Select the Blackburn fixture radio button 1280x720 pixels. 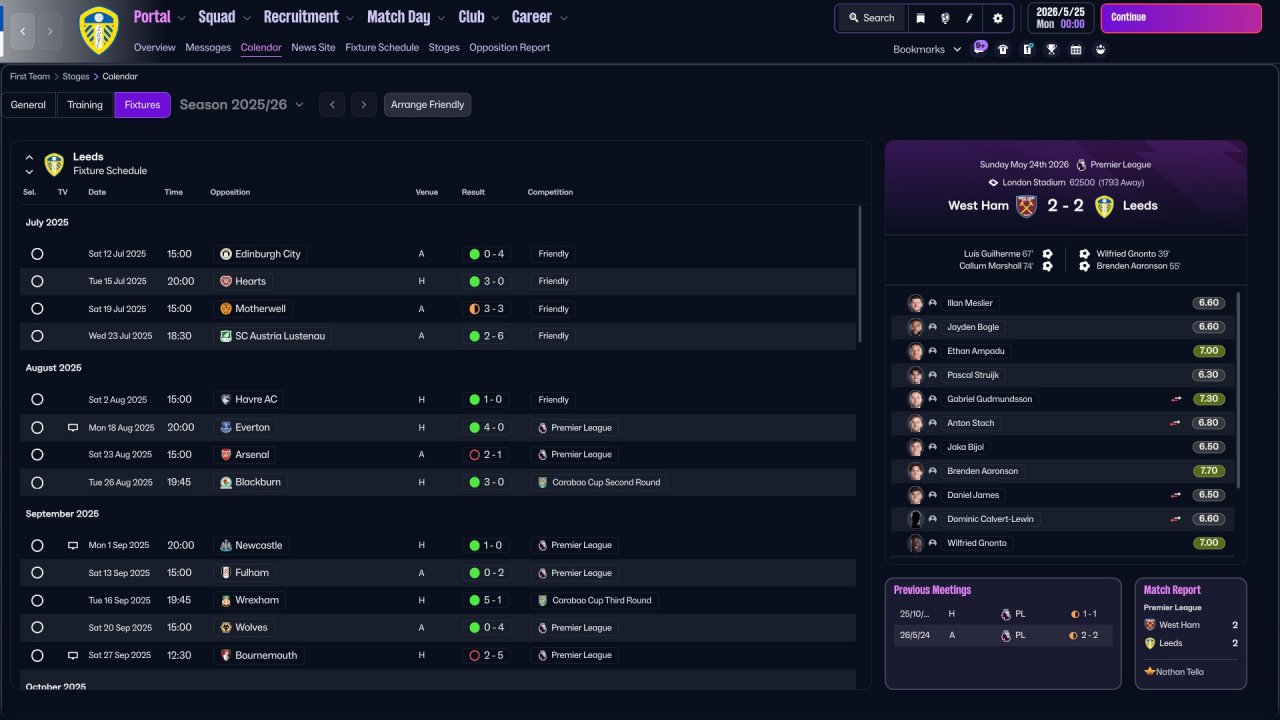click(x=37, y=483)
